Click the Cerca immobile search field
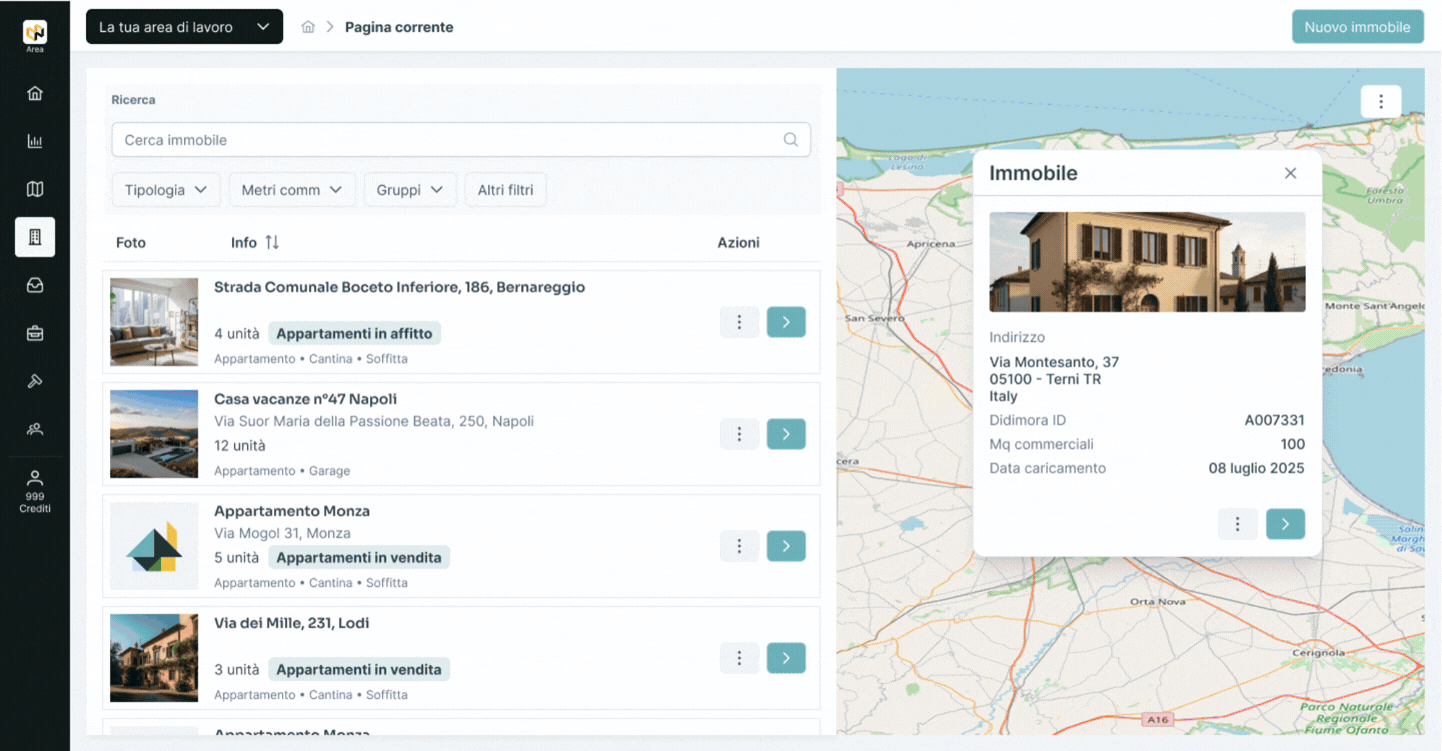The image size is (1442, 751). 461,140
